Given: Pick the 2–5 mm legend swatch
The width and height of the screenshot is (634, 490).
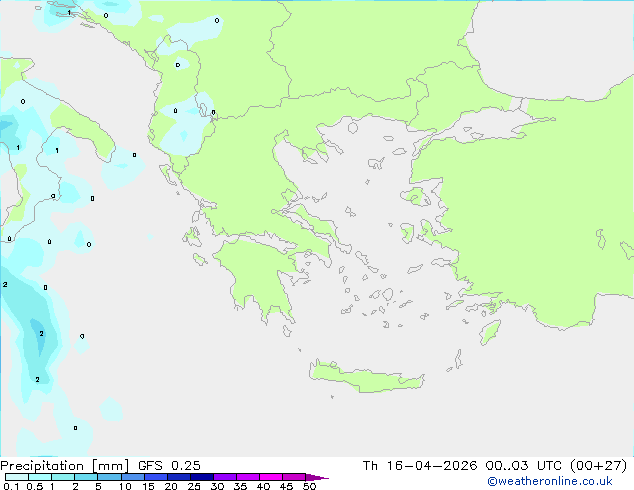Looking at the screenshot, I should (86, 477).
